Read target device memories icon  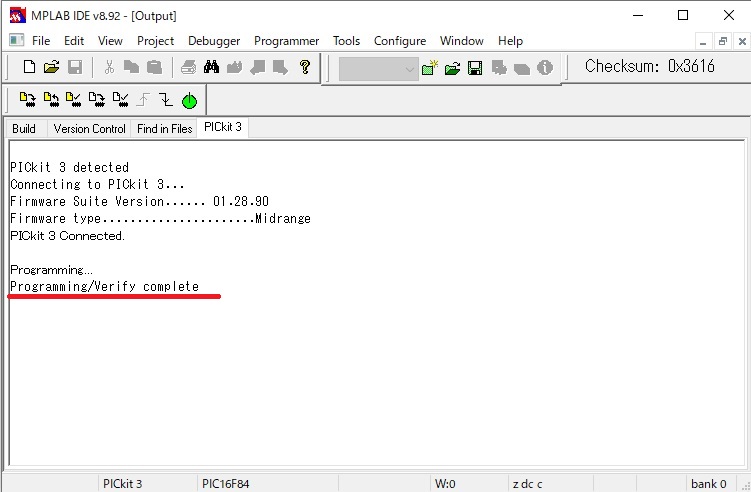pos(51,99)
